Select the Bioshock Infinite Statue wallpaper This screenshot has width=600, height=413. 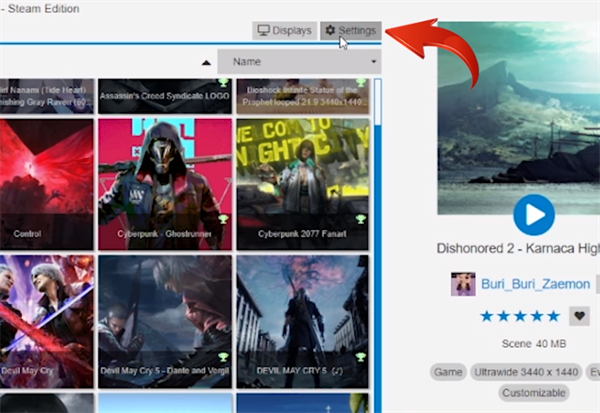tap(303, 96)
